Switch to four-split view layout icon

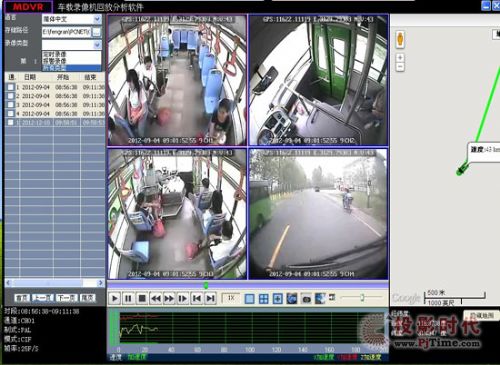tap(264, 299)
